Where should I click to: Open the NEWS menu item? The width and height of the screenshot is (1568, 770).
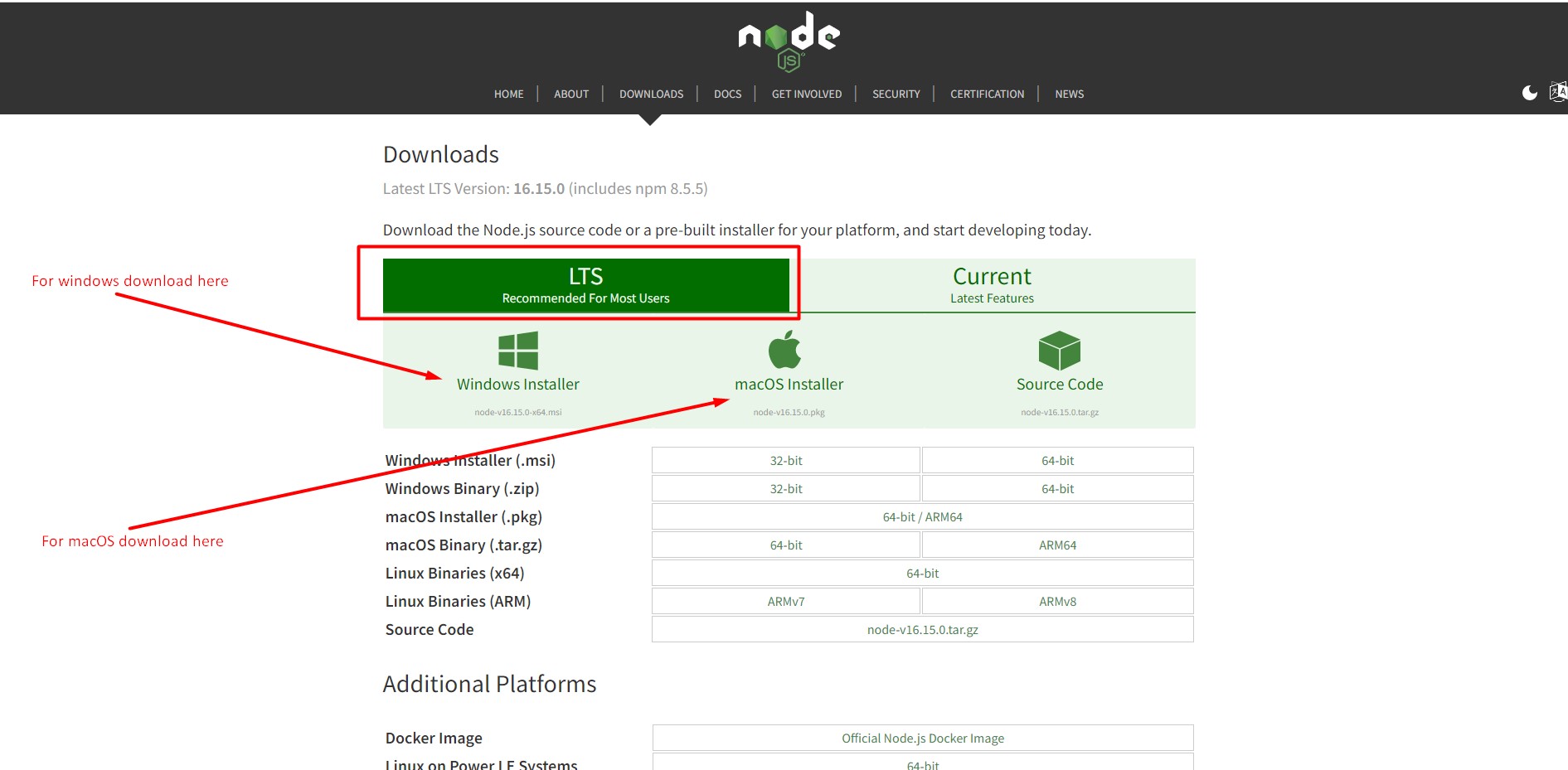pos(1069,94)
